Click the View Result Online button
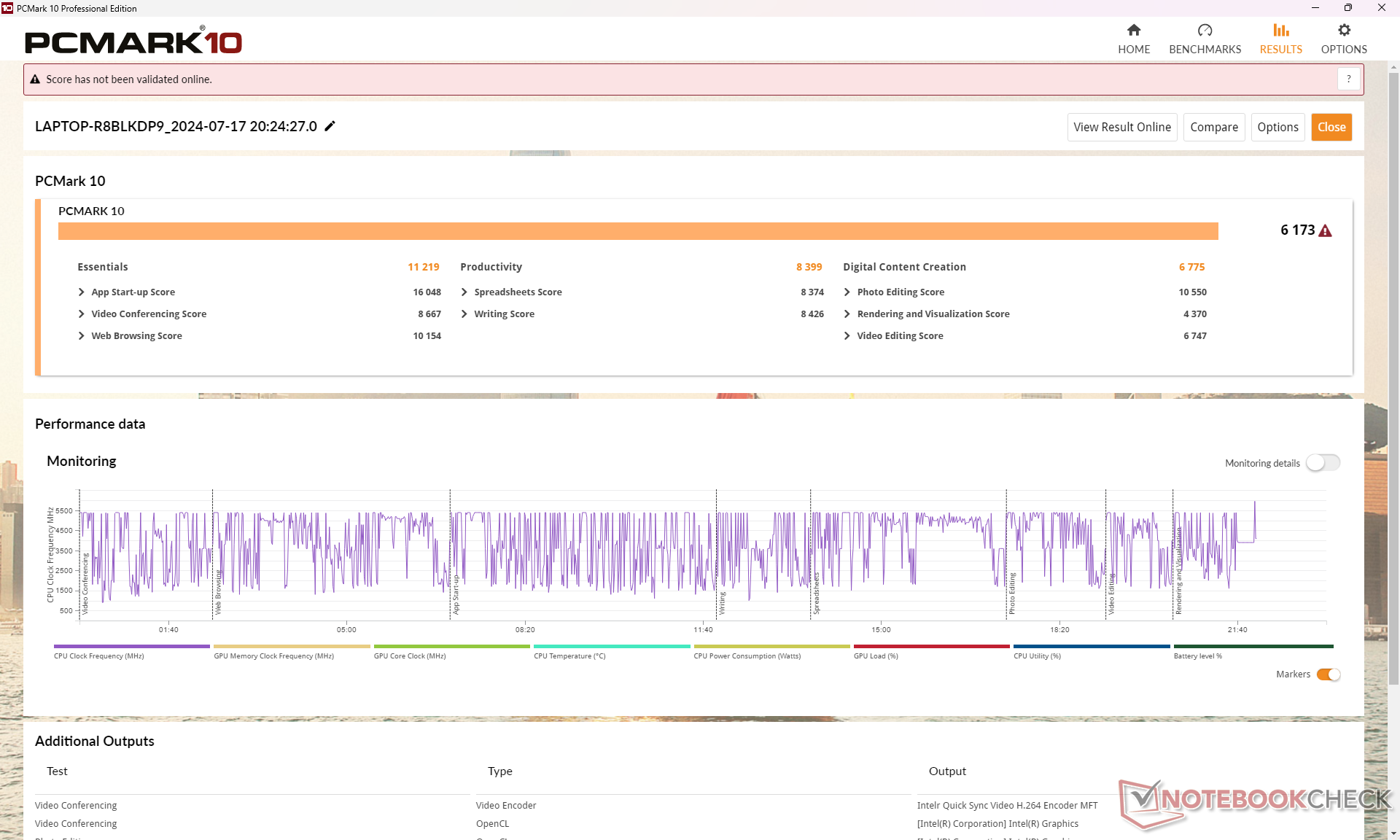 1121,127
